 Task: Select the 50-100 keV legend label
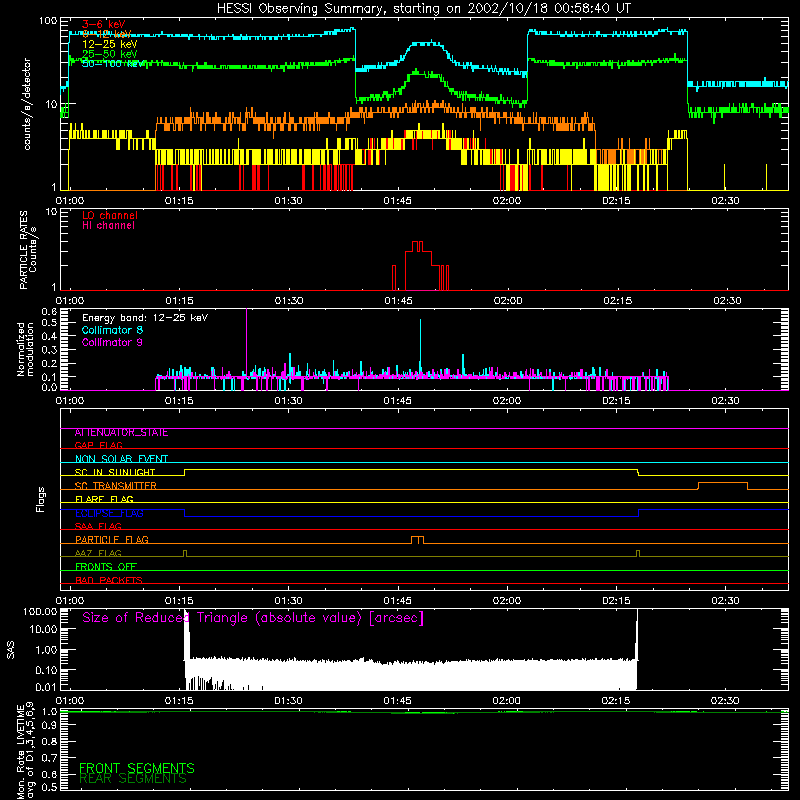[x=112, y=64]
